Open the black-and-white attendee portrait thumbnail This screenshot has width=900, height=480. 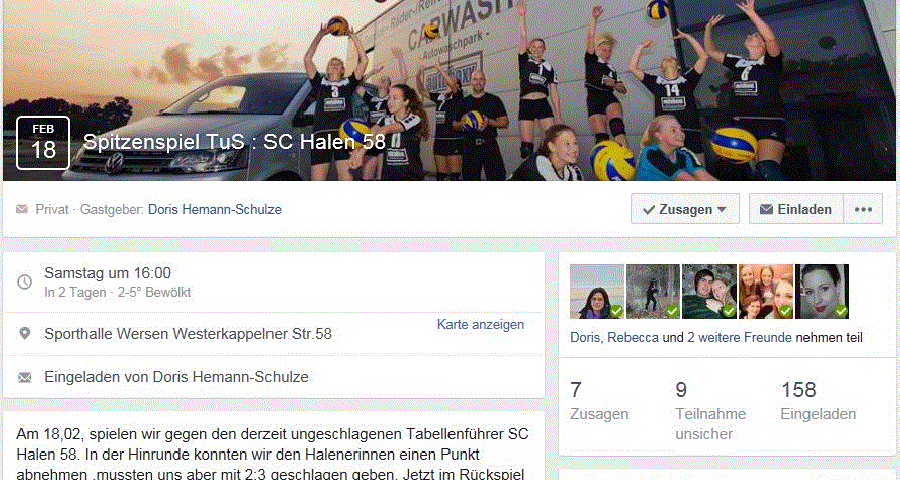point(822,291)
